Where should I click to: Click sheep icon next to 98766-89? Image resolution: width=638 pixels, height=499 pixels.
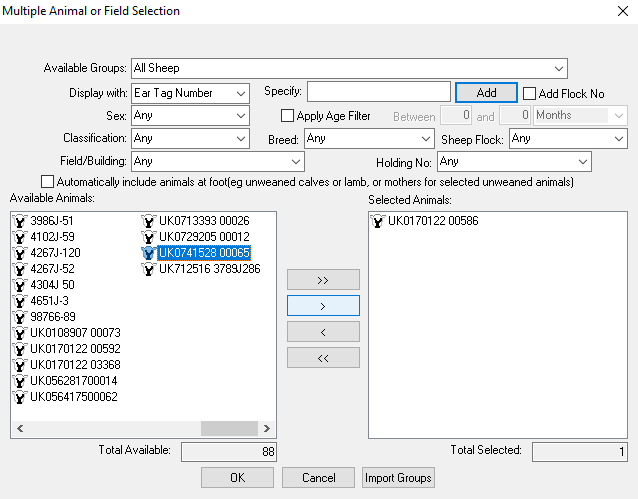pyautogui.click(x=19, y=317)
